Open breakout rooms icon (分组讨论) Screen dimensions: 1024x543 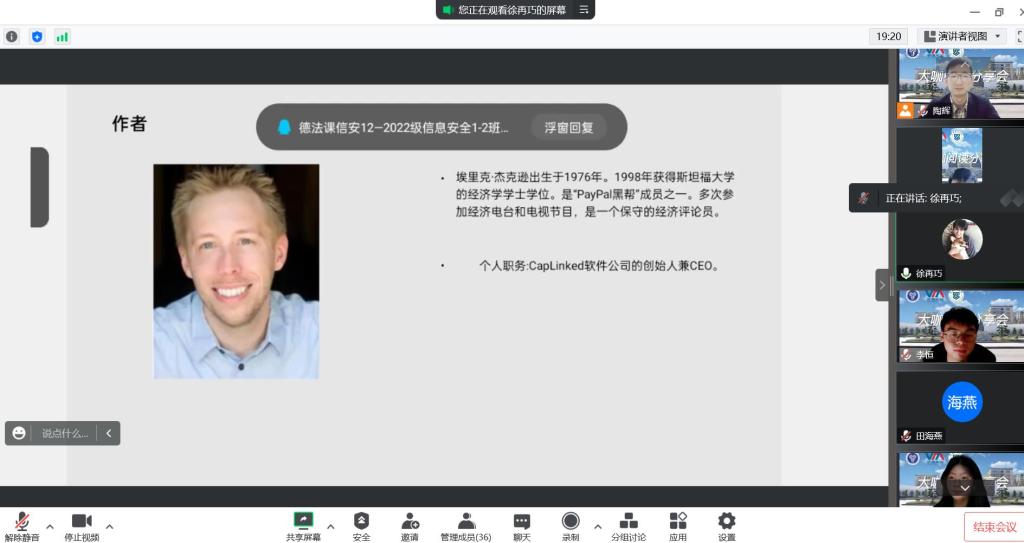(x=628, y=522)
